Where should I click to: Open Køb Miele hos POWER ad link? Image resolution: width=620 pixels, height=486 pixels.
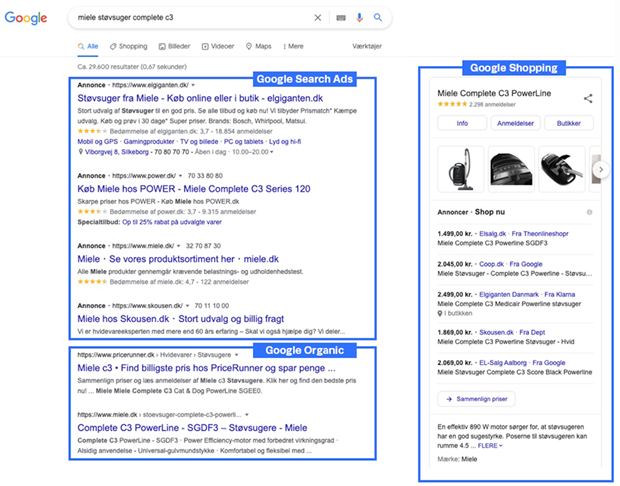click(x=194, y=189)
